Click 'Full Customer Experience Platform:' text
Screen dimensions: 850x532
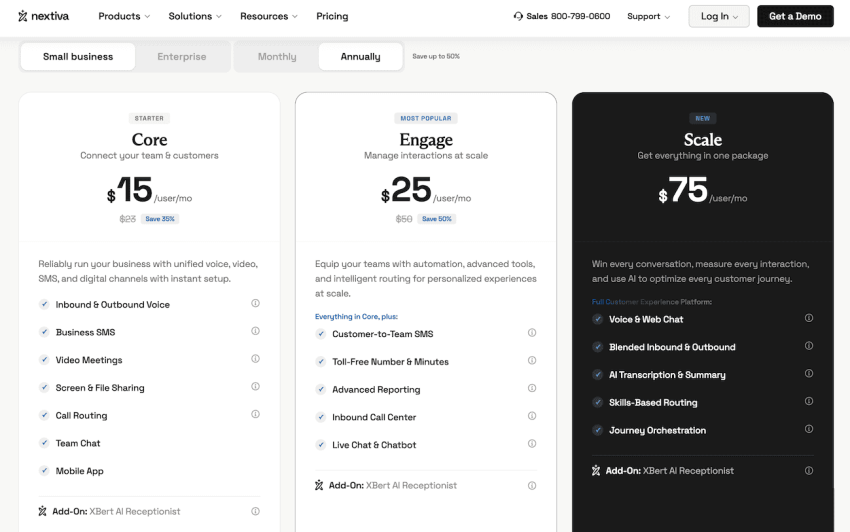652,302
